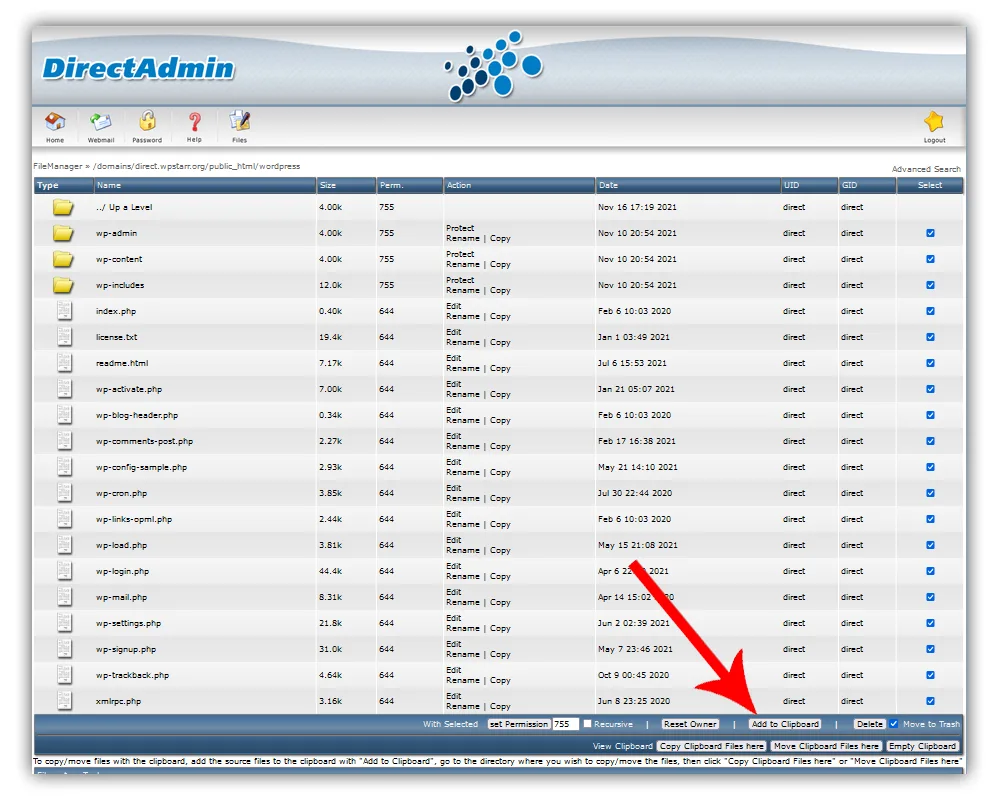Open the Advanced Search link
1000x800 pixels.
[x=926, y=169]
